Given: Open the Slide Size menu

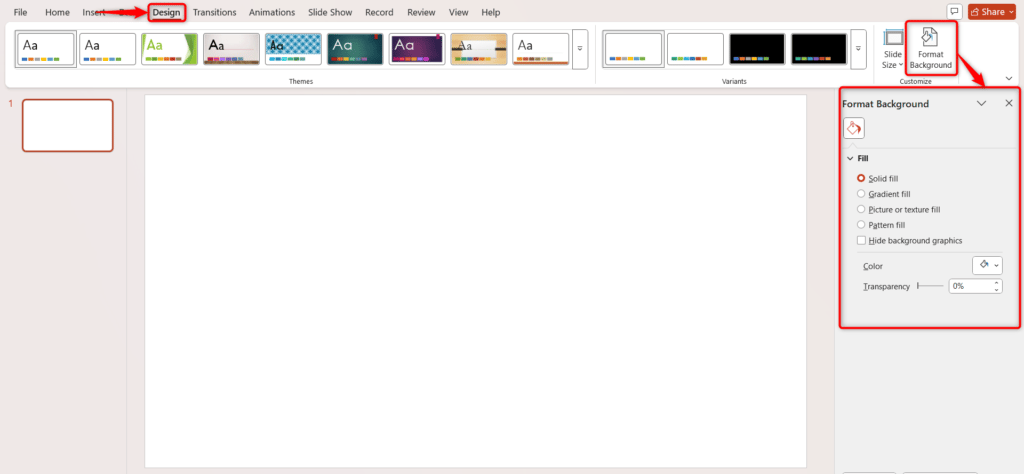Looking at the screenshot, I should 892,49.
